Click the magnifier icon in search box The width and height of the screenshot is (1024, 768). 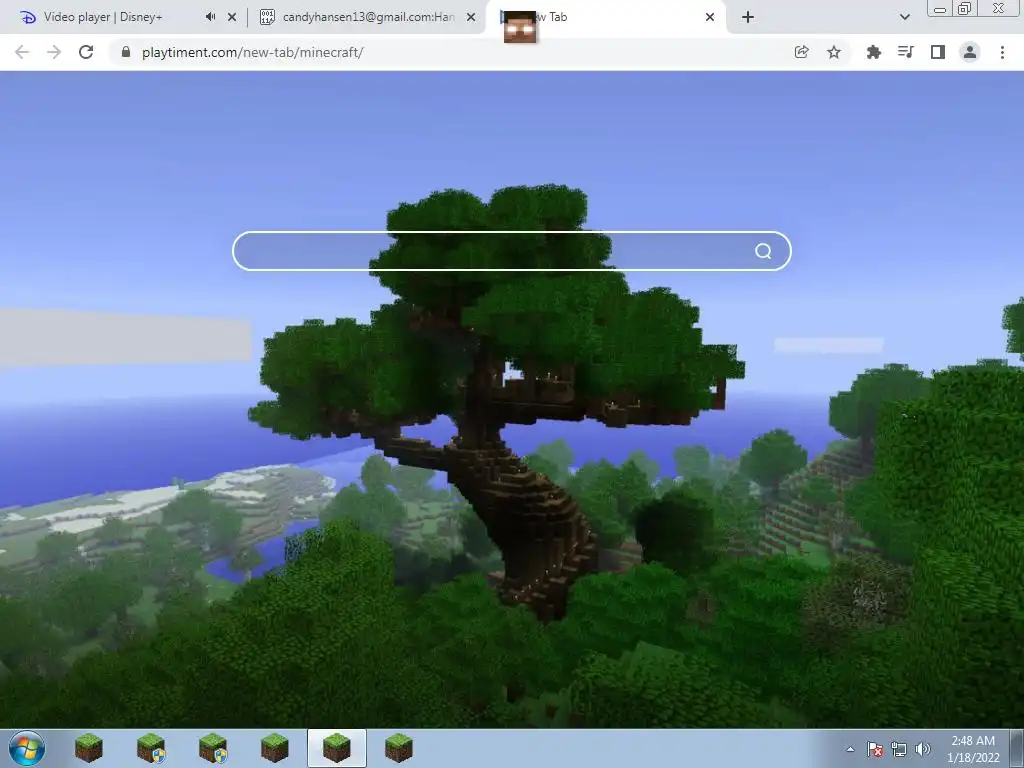[x=763, y=251]
